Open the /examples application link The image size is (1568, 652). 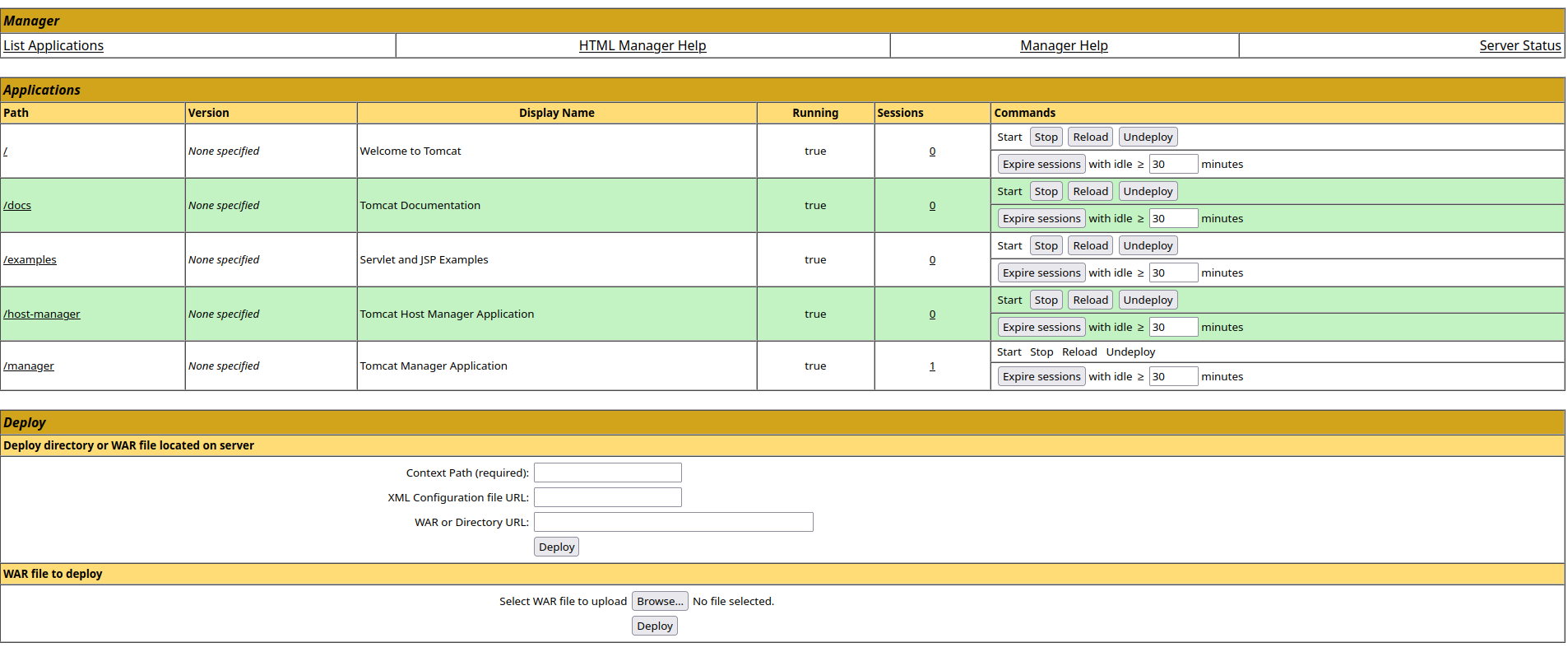point(30,260)
